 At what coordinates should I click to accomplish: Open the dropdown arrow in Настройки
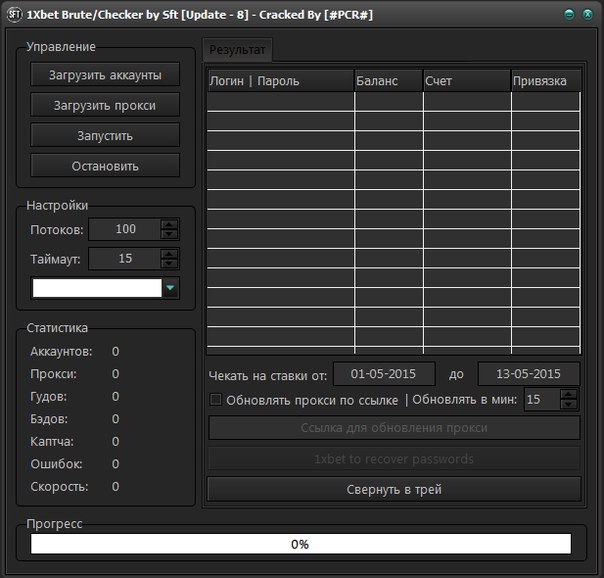click(170, 288)
